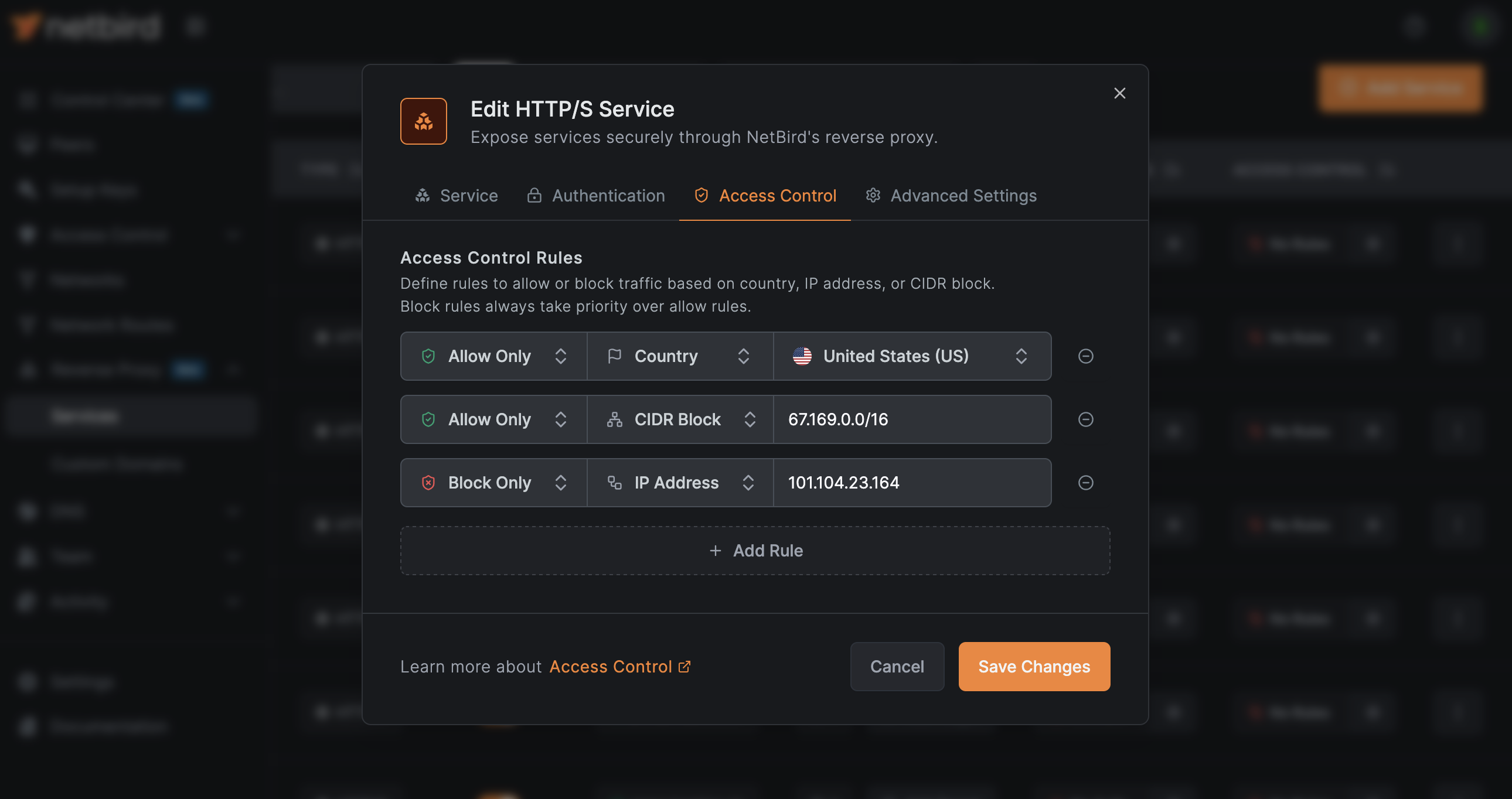This screenshot has width=1512, height=799.
Task: Open the Allow Only action dropdown for the country rule
Action: (x=493, y=356)
